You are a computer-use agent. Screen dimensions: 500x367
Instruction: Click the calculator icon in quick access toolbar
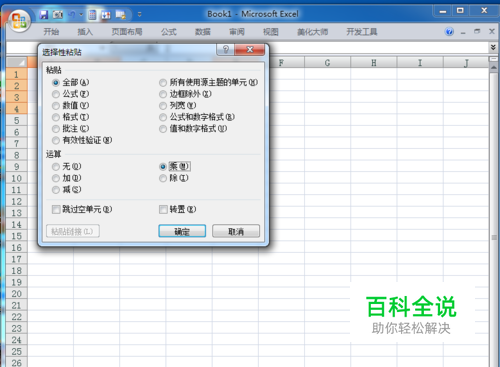(92, 14)
